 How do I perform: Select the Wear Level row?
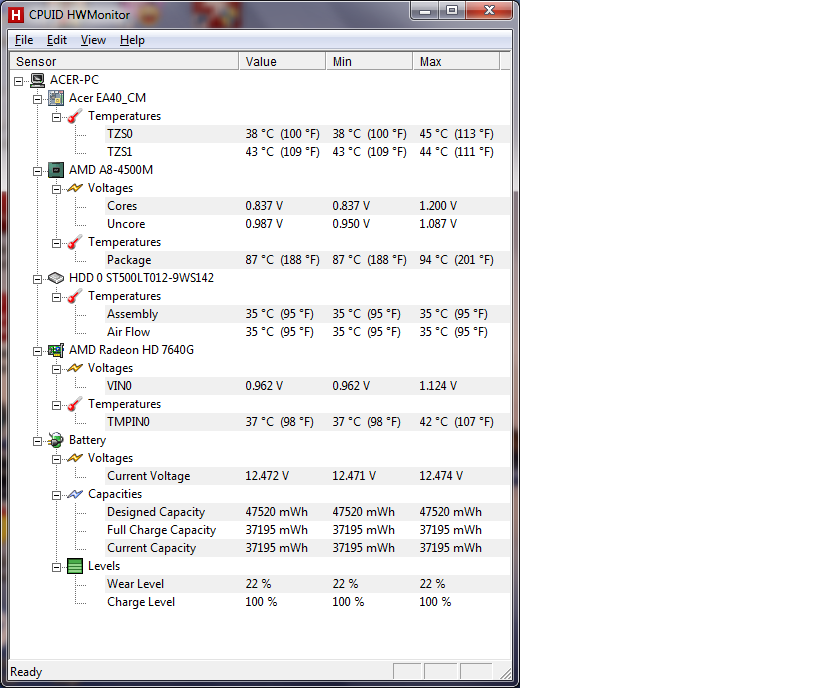[307, 584]
